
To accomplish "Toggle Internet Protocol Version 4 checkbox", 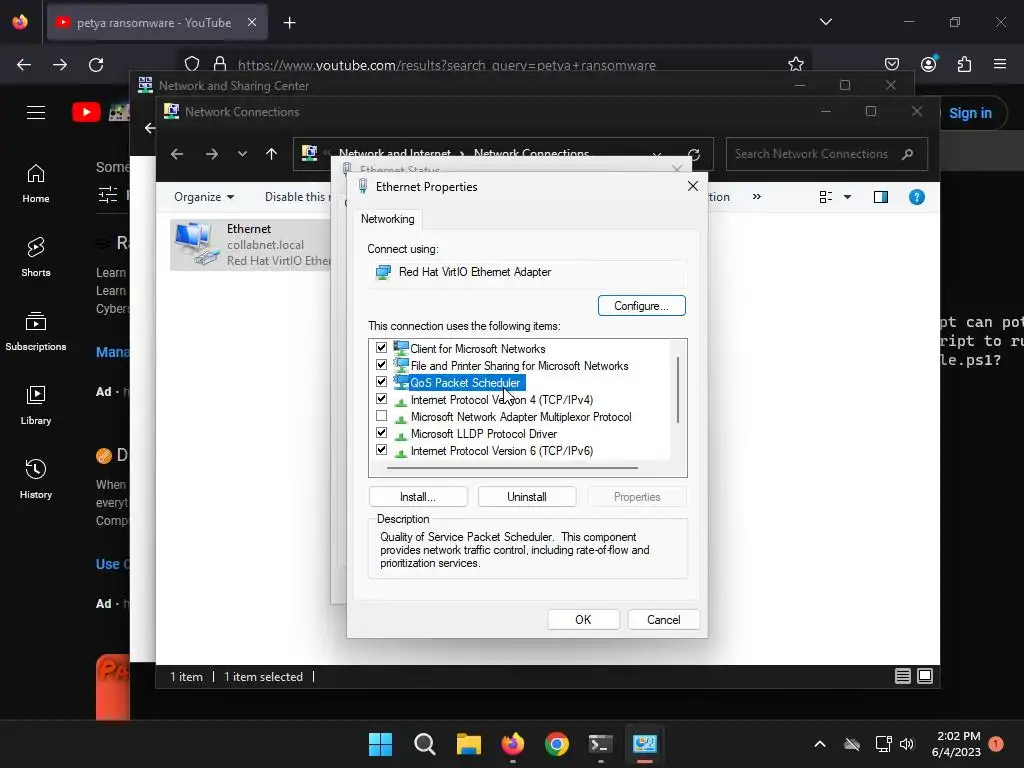I will click(381, 399).
